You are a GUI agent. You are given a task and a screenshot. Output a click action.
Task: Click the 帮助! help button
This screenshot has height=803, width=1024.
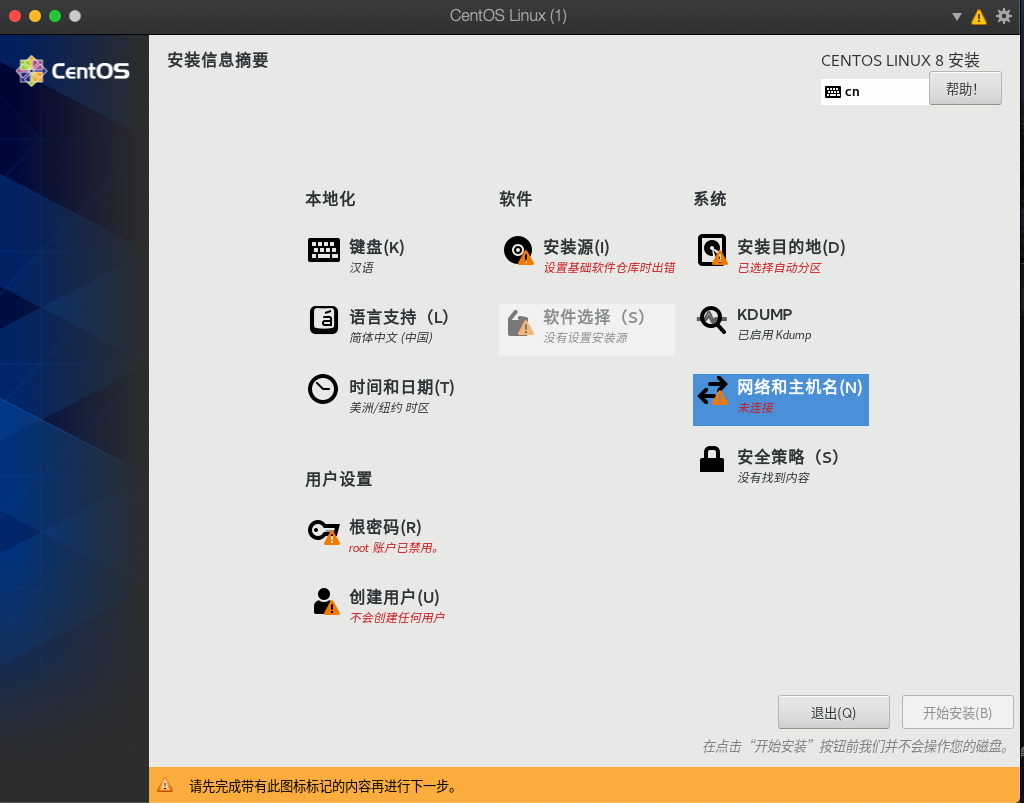tap(965, 88)
